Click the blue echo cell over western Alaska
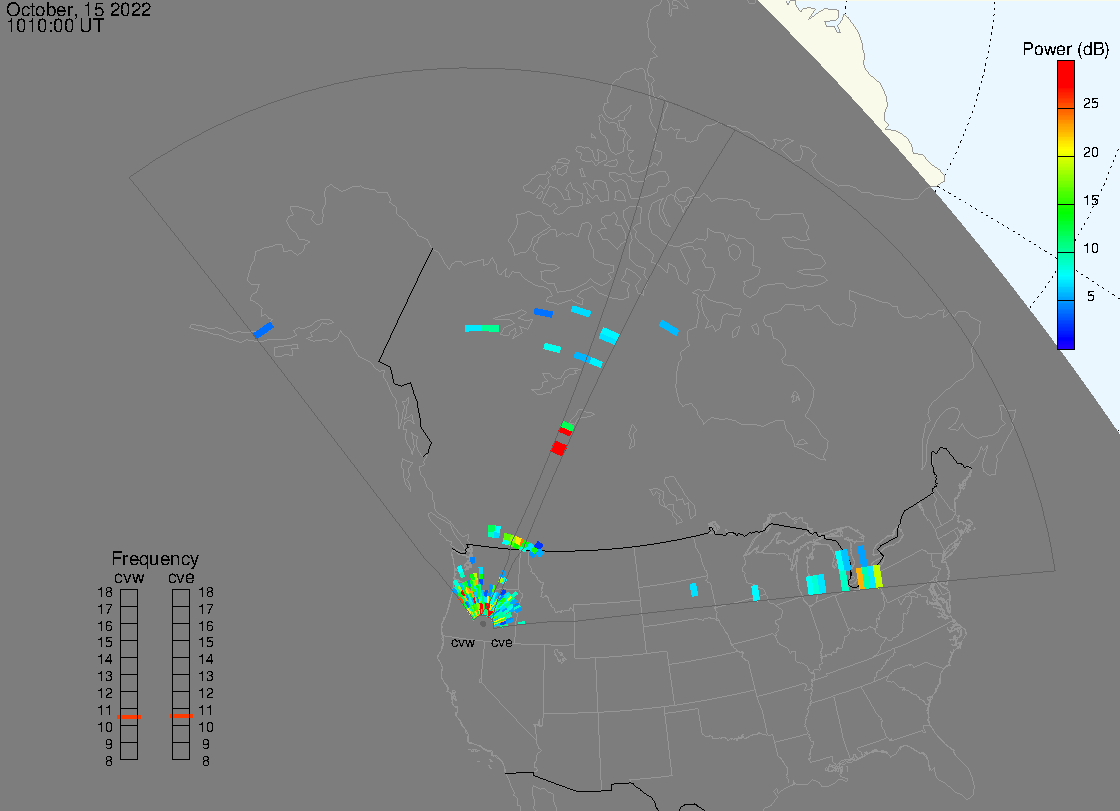Viewport: 1120px width, 811px height. coord(264,330)
